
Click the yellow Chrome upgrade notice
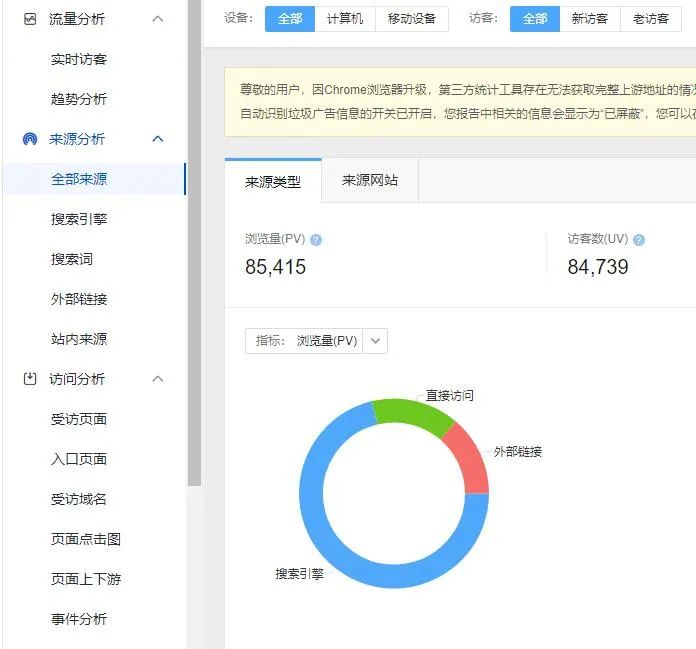[460, 102]
